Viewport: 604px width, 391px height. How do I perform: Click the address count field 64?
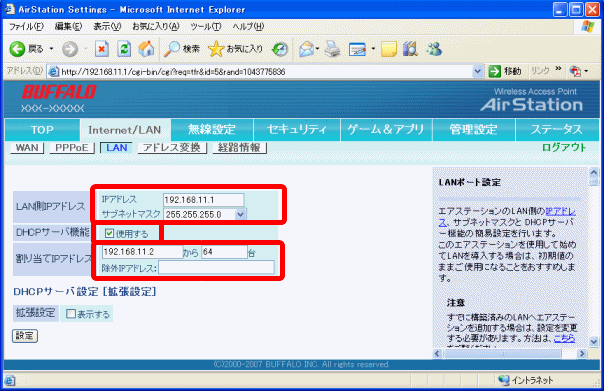tap(224, 252)
